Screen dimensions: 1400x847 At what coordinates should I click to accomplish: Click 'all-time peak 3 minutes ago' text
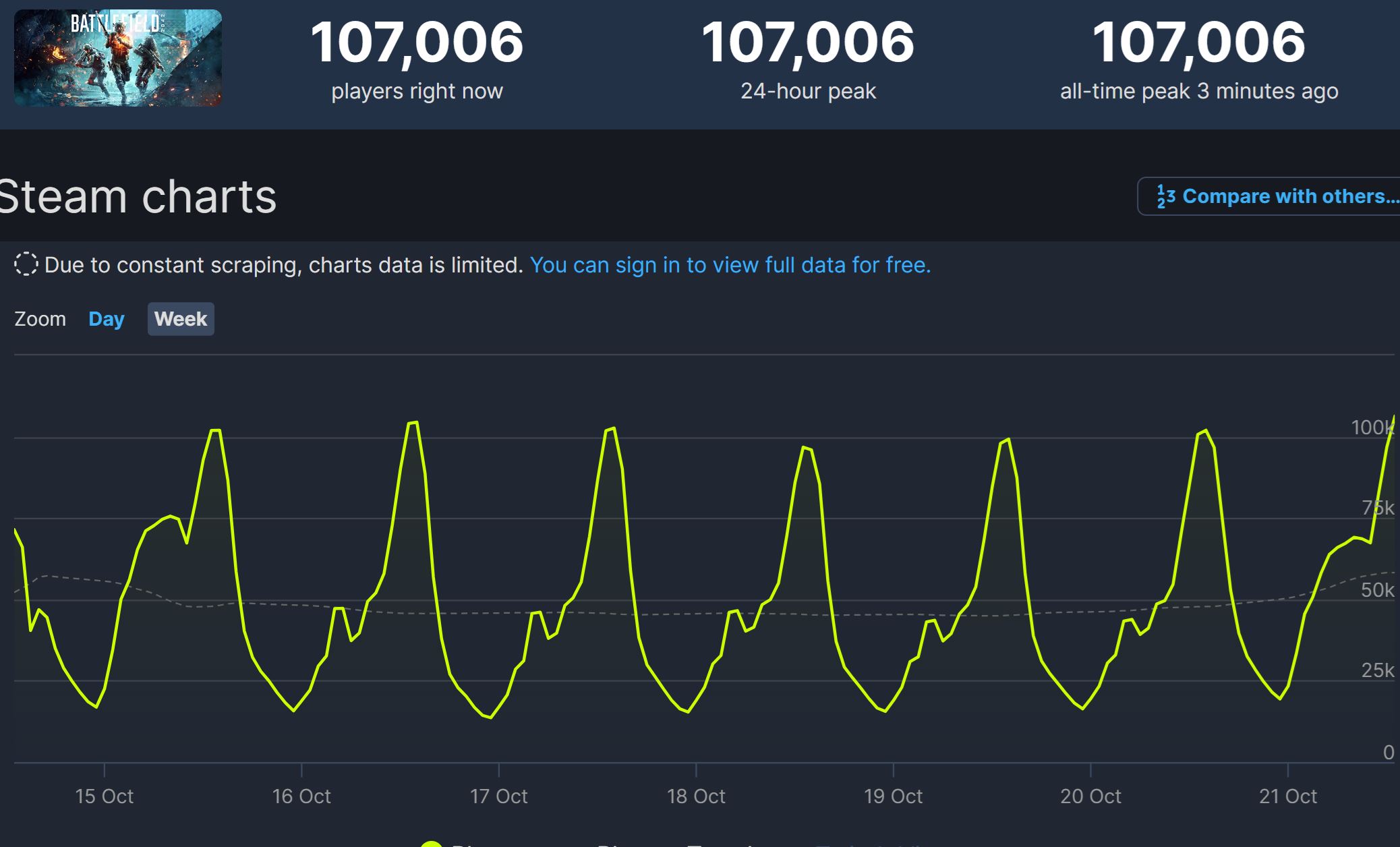coord(1199,91)
